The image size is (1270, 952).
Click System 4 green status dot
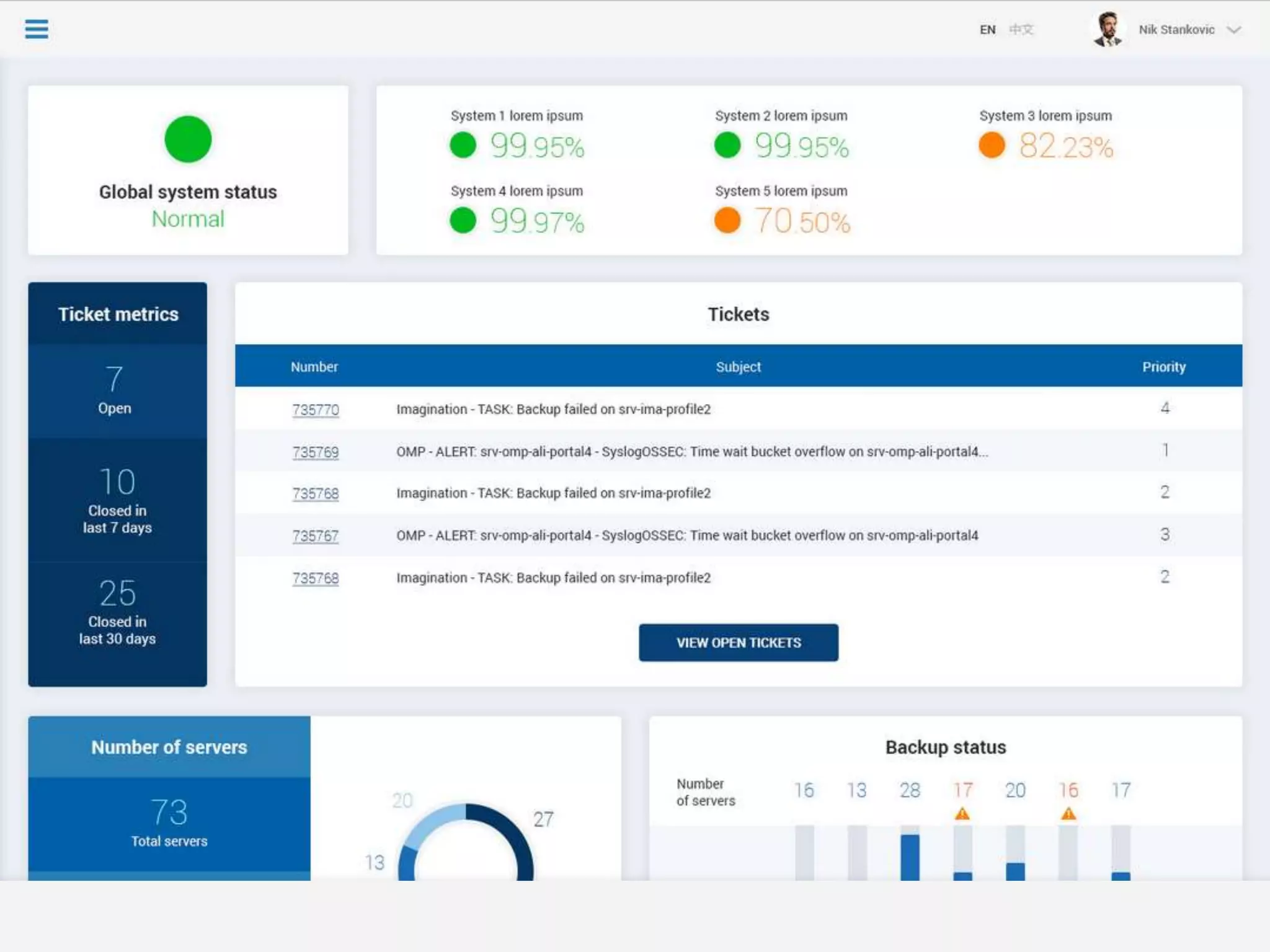(x=463, y=221)
